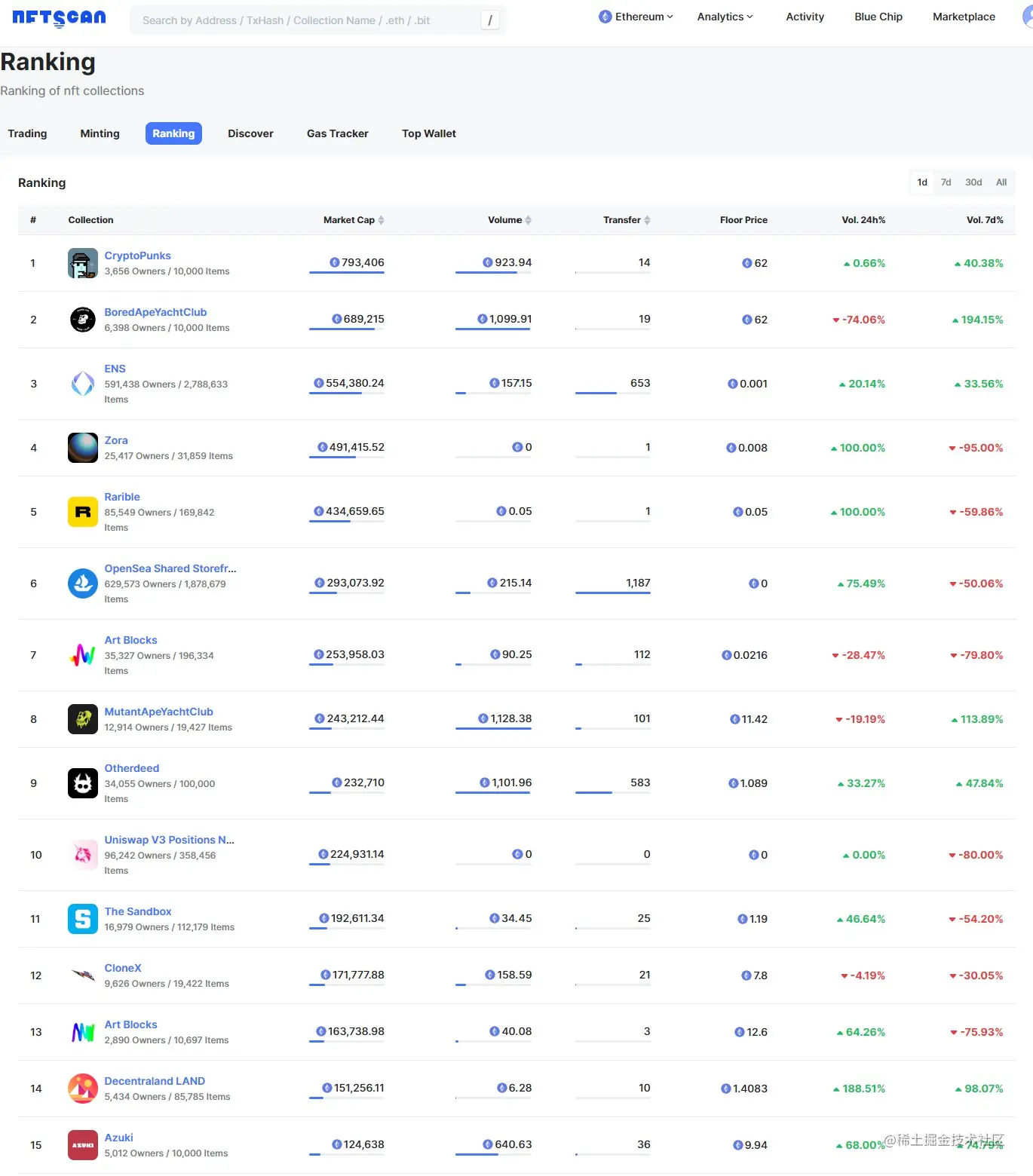Open the OpenSea Shared Storefront link

[x=170, y=568]
